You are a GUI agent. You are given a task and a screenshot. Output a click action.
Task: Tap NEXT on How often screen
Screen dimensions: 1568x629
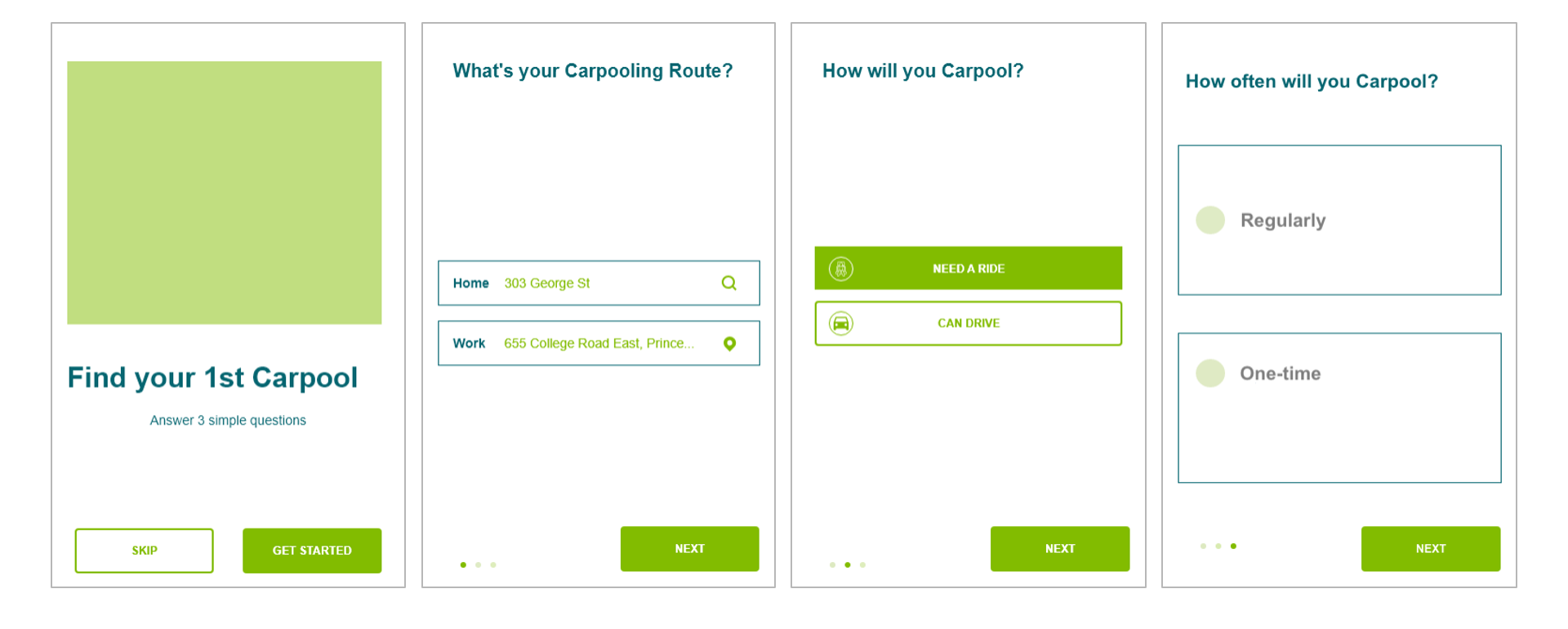coord(1431,549)
